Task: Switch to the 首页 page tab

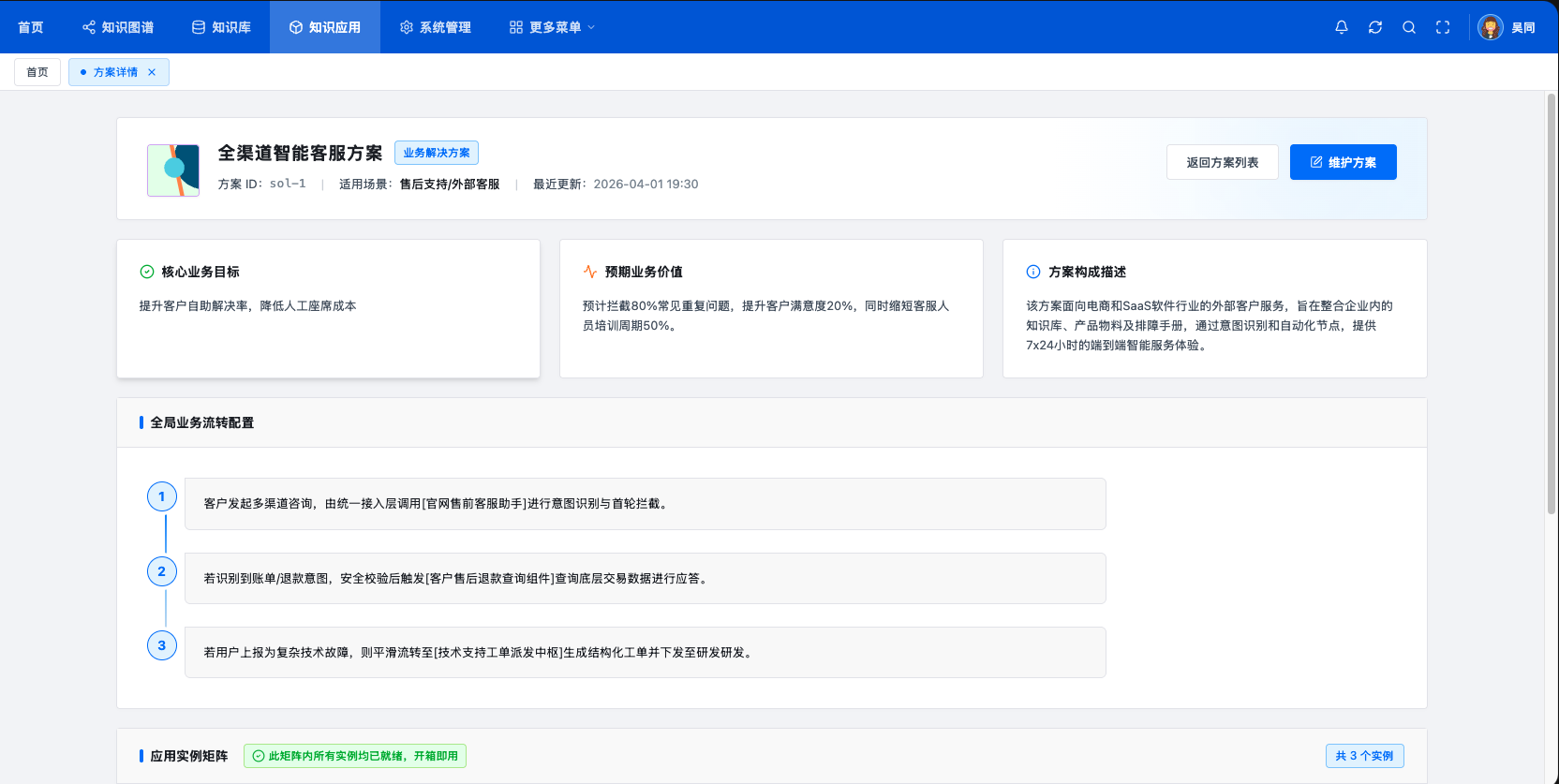Action: click(x=37, y=72)
